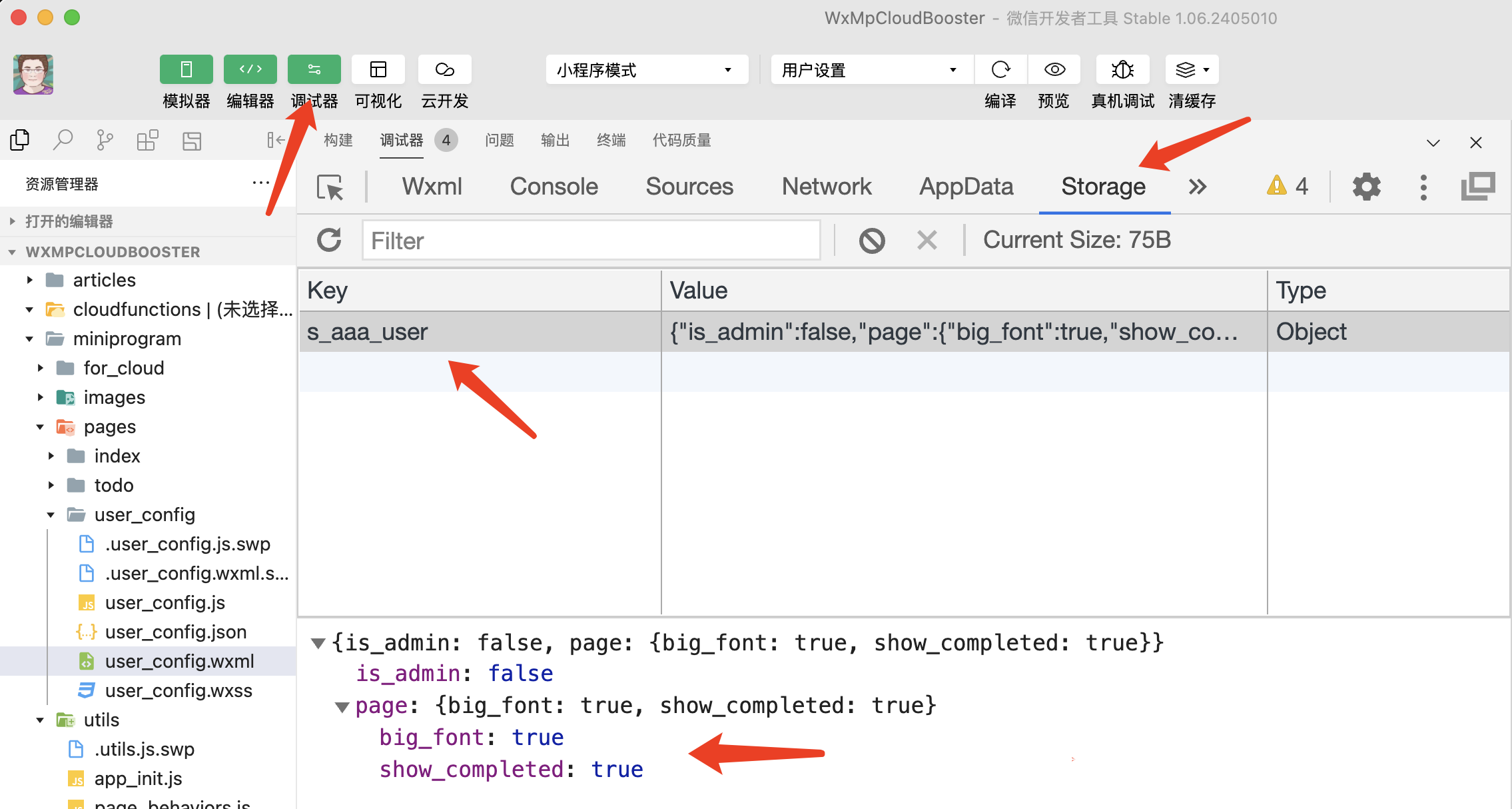Switch to the Console tab
Screen dimensions: 1512x809
click(554, 187)
